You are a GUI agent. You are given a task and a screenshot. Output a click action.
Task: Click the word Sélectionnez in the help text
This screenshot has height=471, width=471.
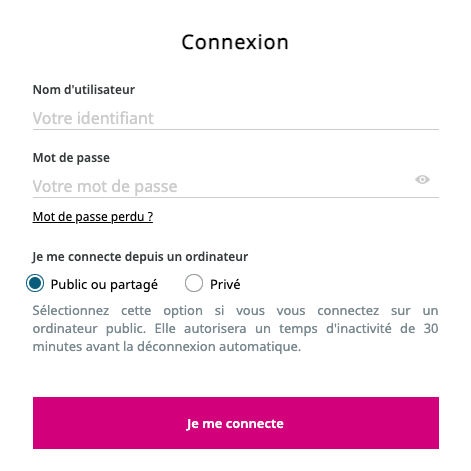click(71, 311)
